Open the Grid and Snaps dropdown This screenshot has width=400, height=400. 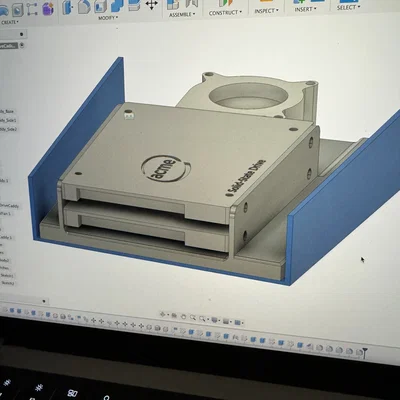(x=227, y=321)
